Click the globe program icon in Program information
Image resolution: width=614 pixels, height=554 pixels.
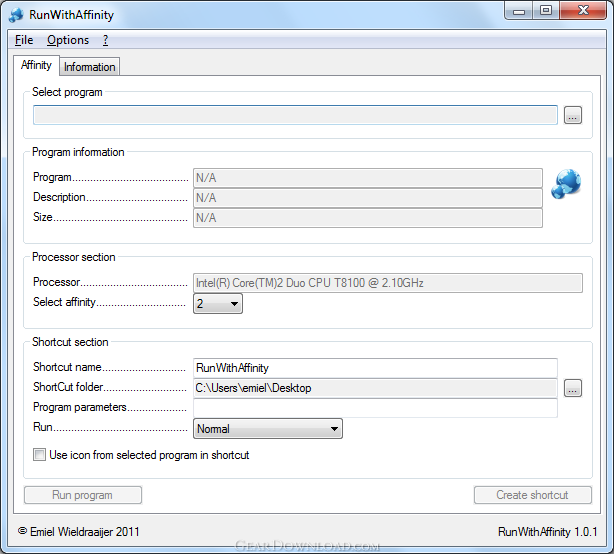566,184
